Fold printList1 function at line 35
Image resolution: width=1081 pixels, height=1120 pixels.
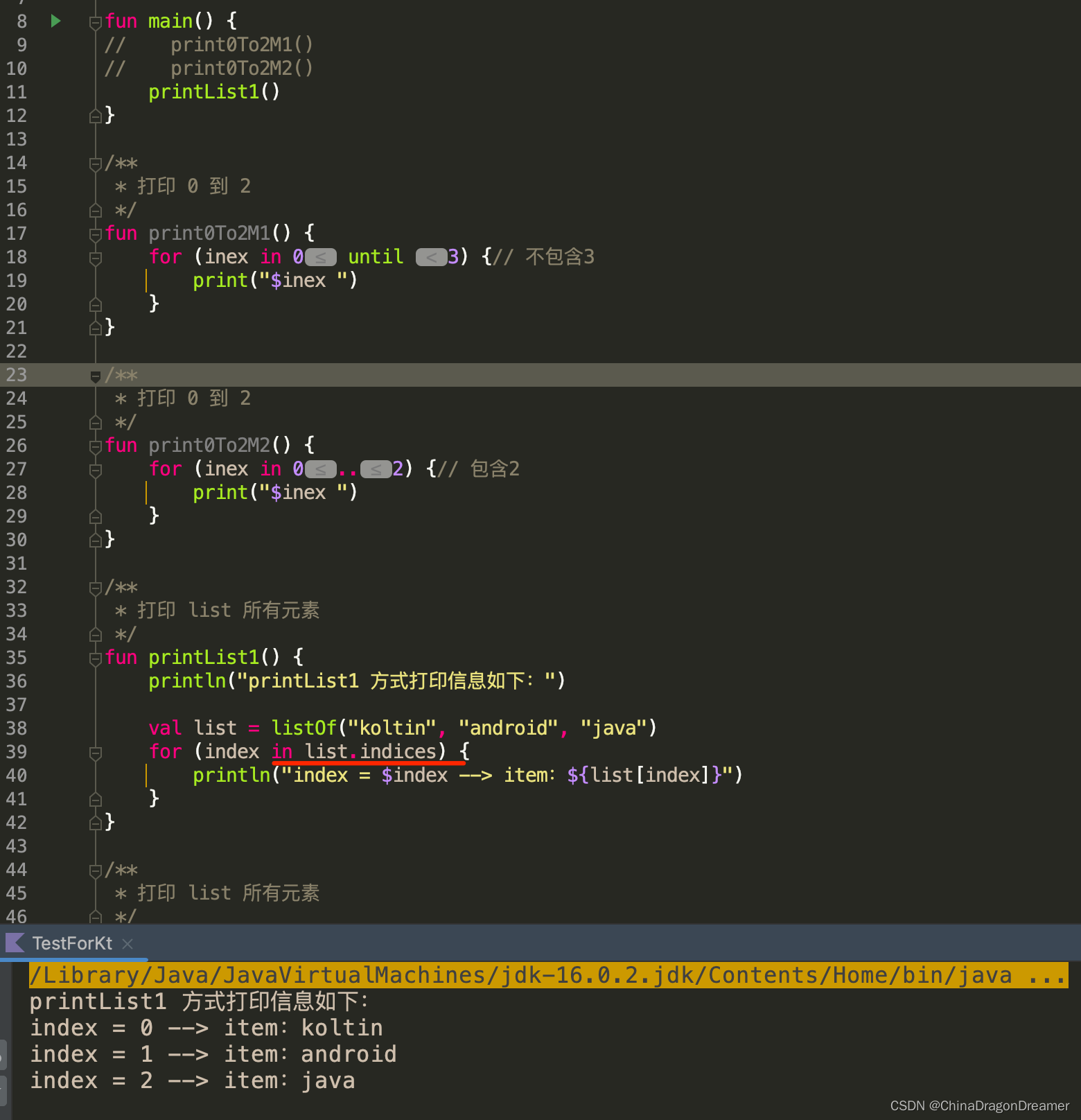pos(96,659)
